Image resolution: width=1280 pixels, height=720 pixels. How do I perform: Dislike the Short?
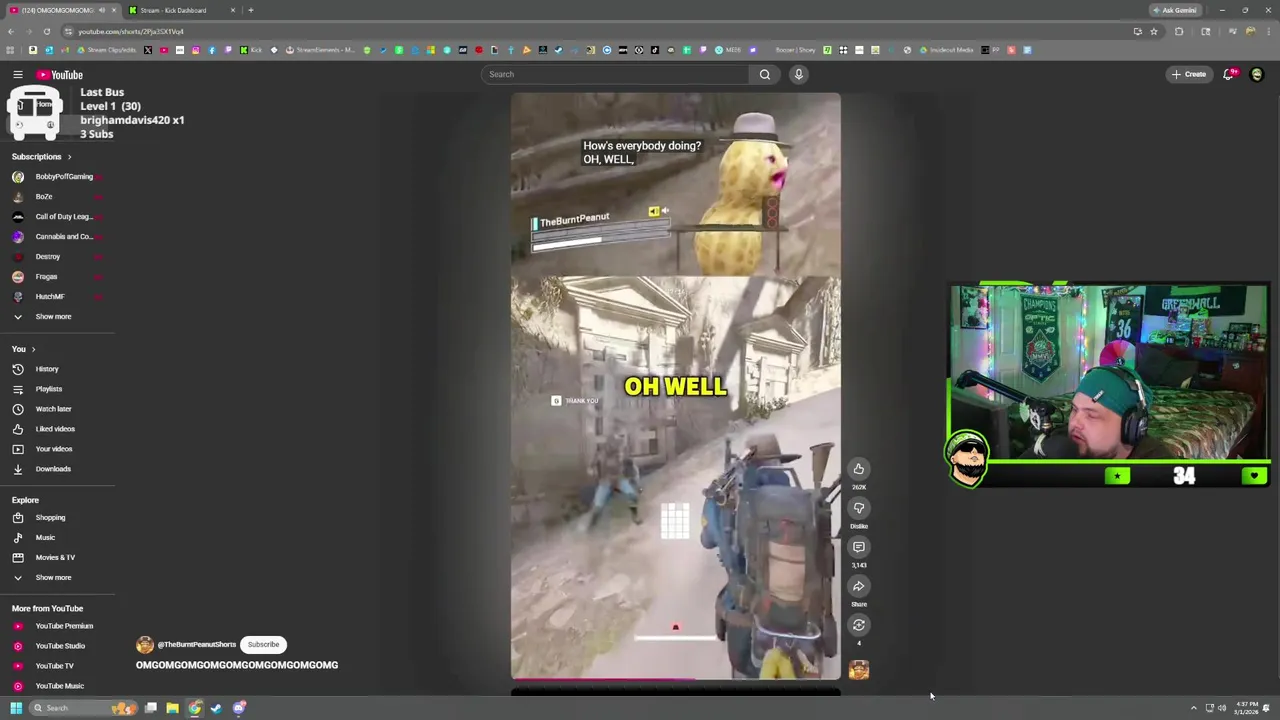[859, 508]
